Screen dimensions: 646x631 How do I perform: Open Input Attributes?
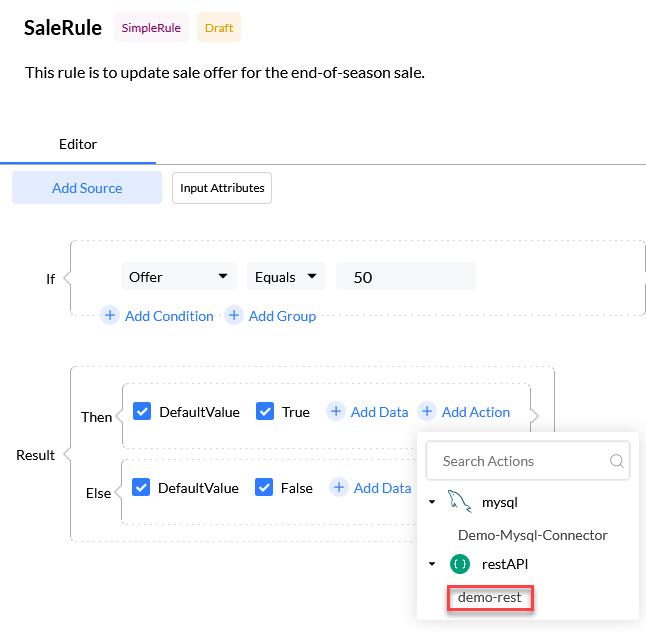pyautogui.click(x=222, y=188)
